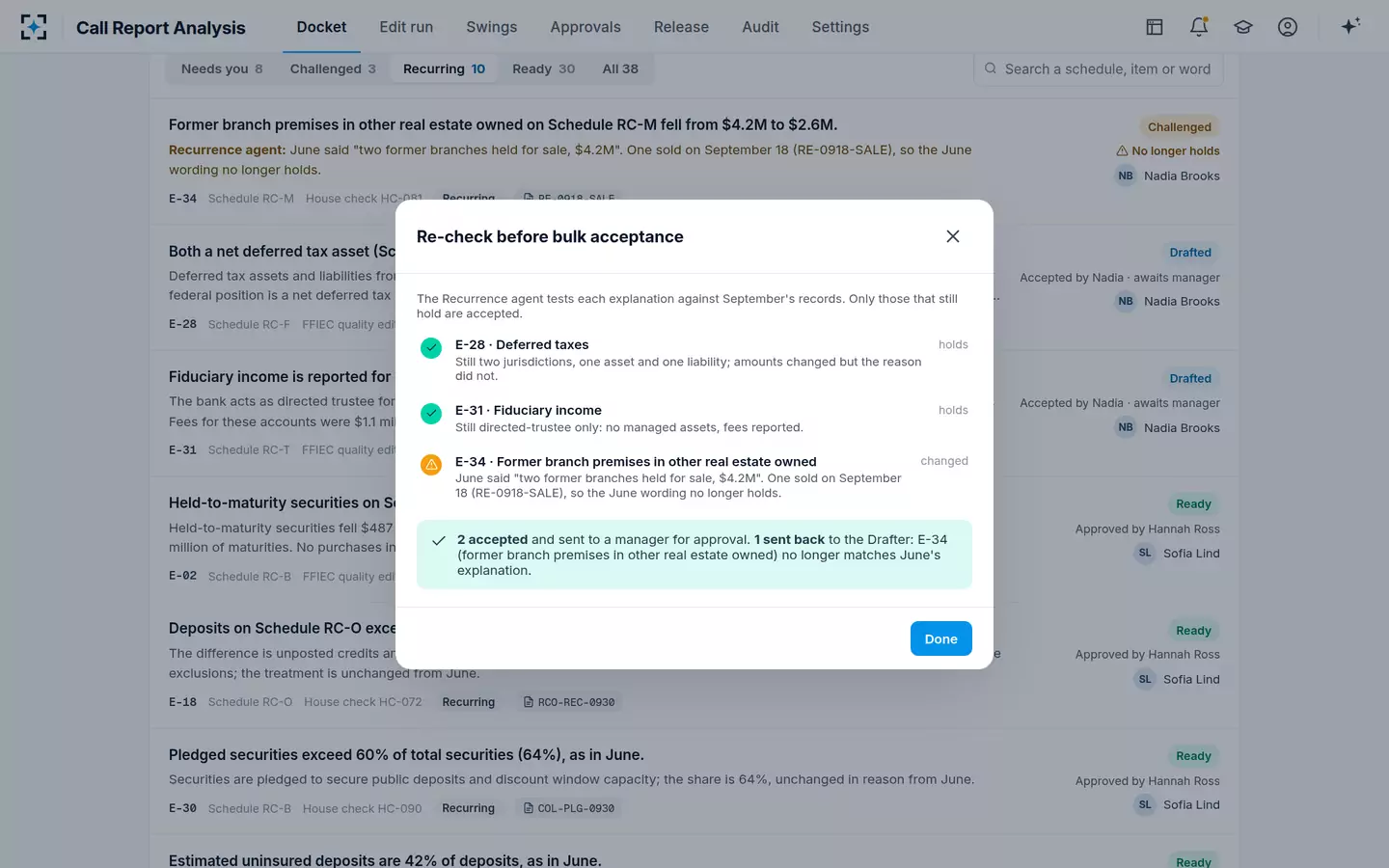Click the green check icon for E-31

(431, 413)
